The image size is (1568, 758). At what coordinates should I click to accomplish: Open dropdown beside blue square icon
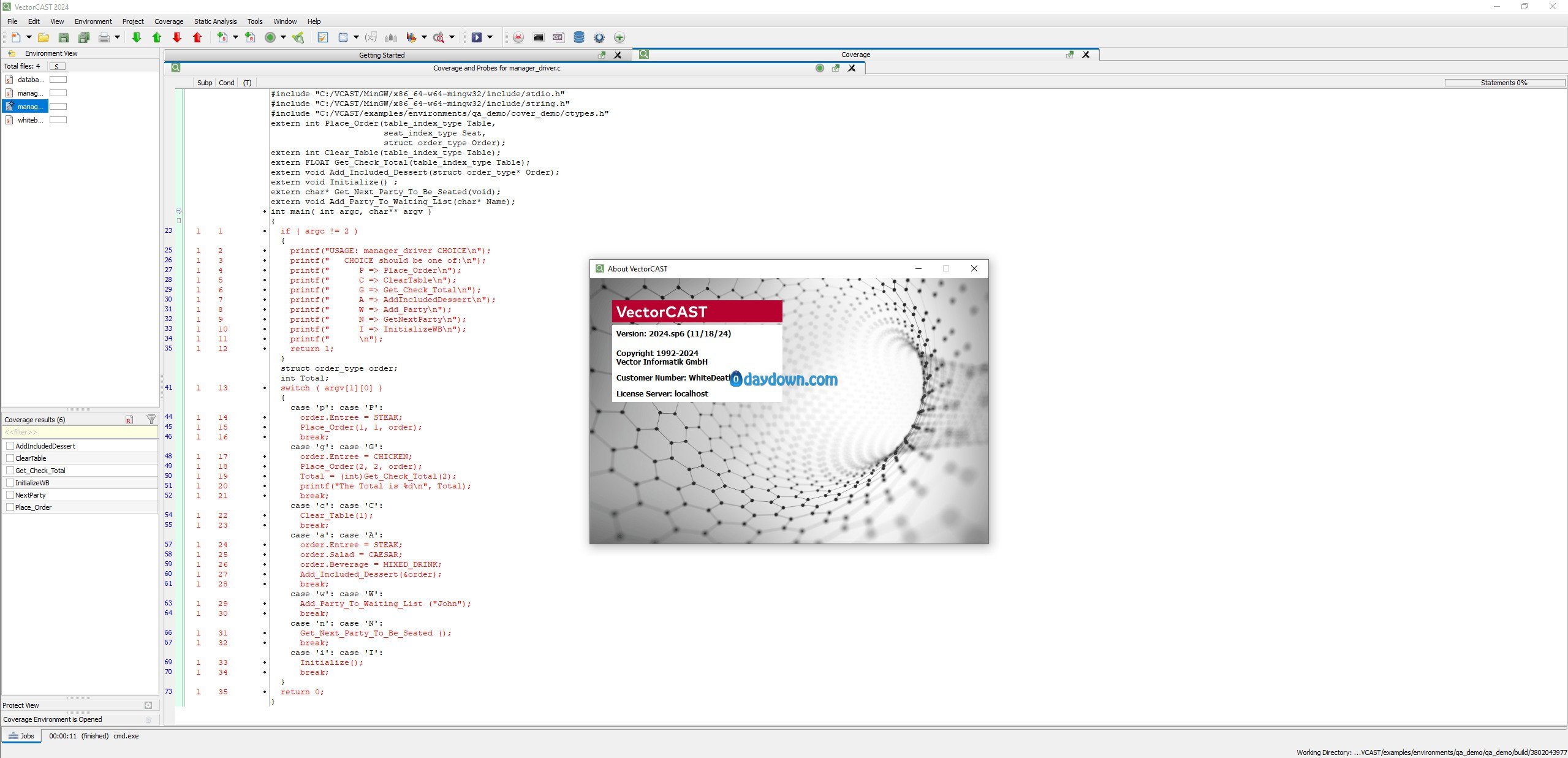[x=356, y=37]
